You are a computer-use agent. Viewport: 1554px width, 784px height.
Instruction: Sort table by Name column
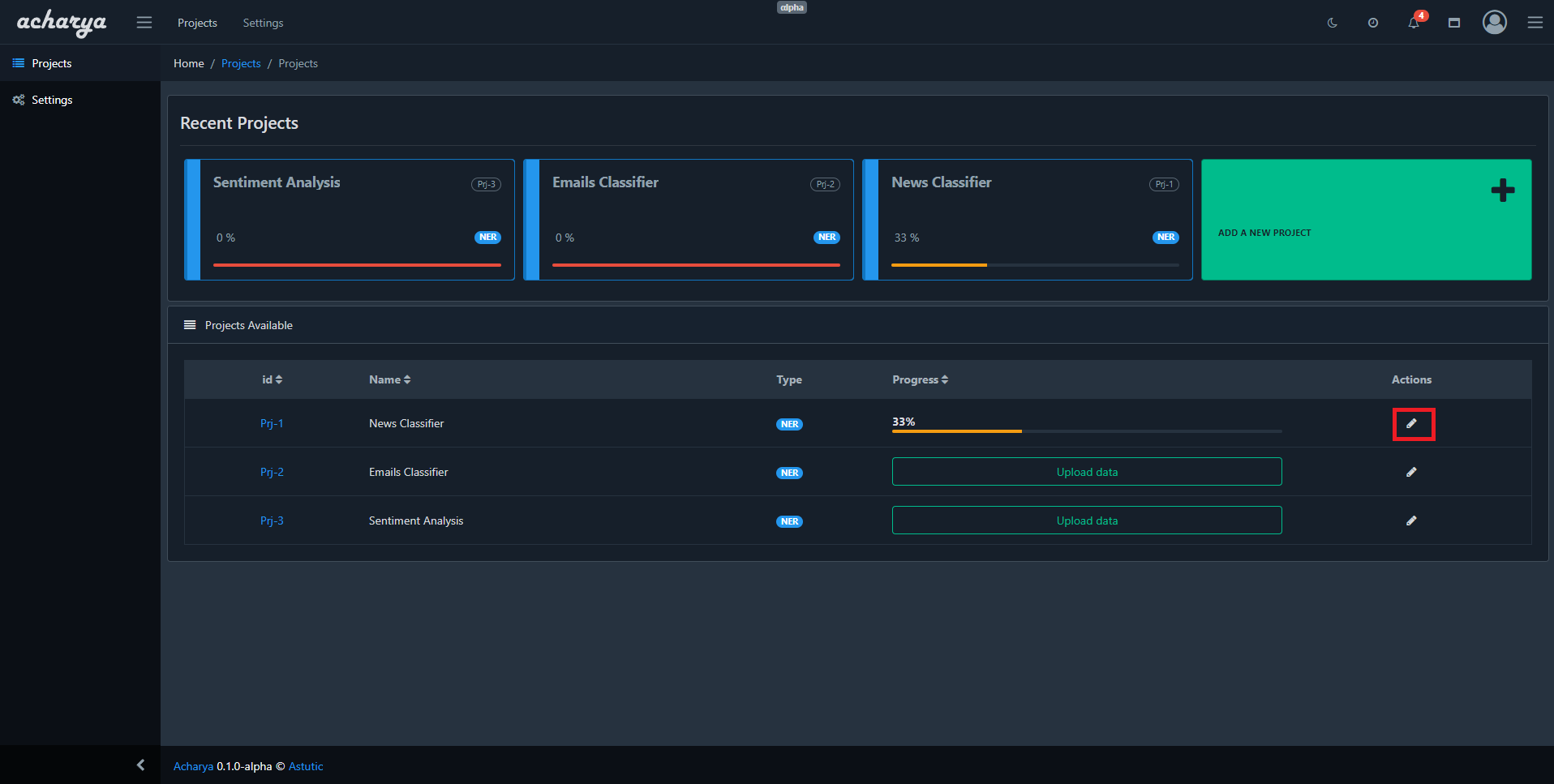[x=390, y=379]
